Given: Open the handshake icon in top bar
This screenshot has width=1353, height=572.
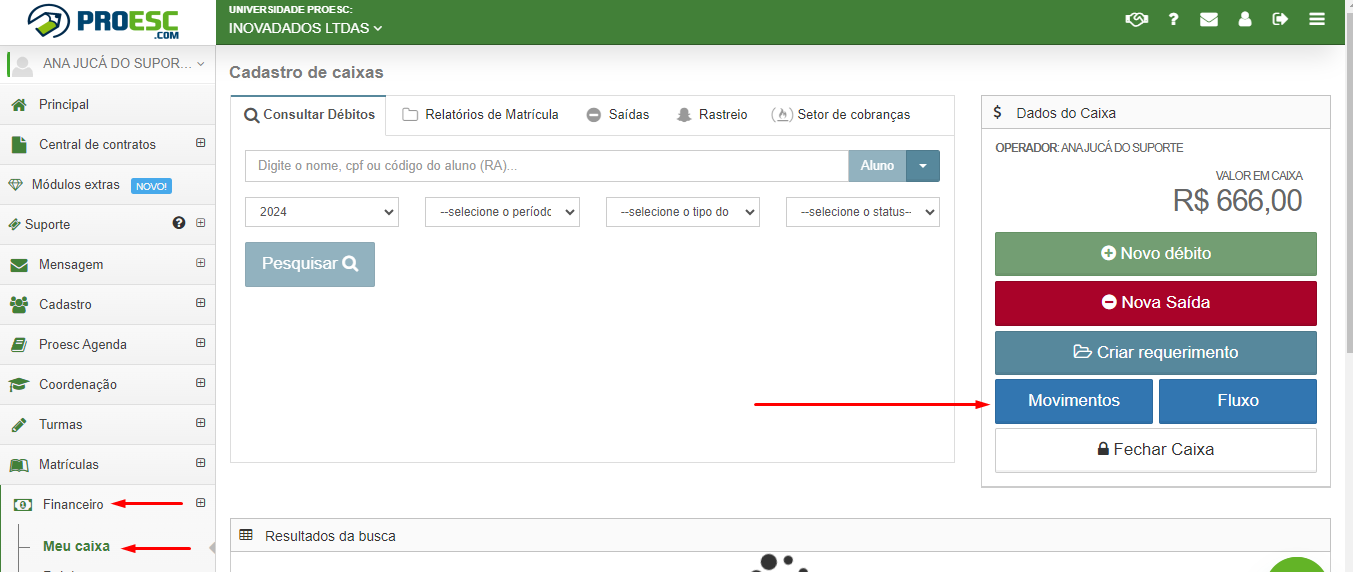Looking at the screenshot, I should tap(1136, 19).
